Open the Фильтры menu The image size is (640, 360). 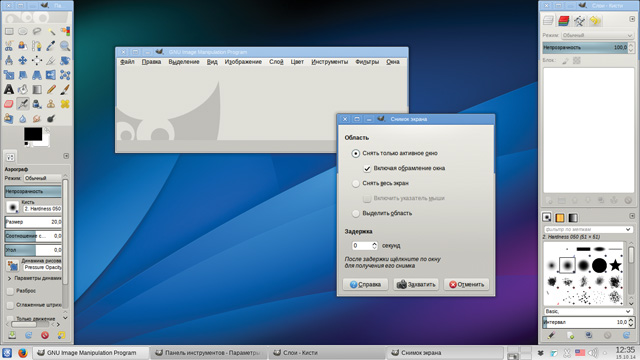click(367, 62)
